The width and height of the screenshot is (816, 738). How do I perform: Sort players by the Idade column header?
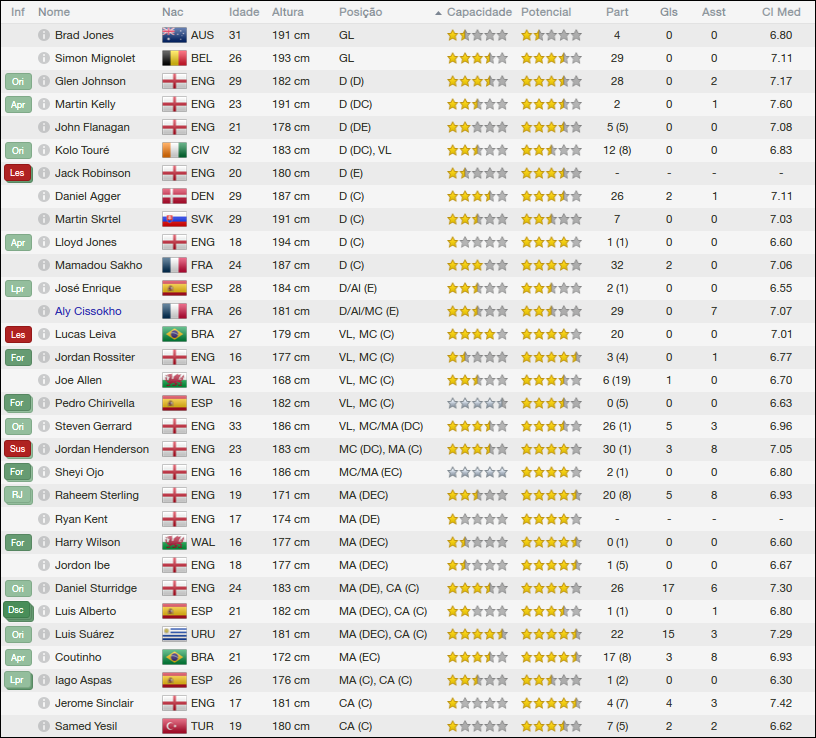(x=243, y=12)
